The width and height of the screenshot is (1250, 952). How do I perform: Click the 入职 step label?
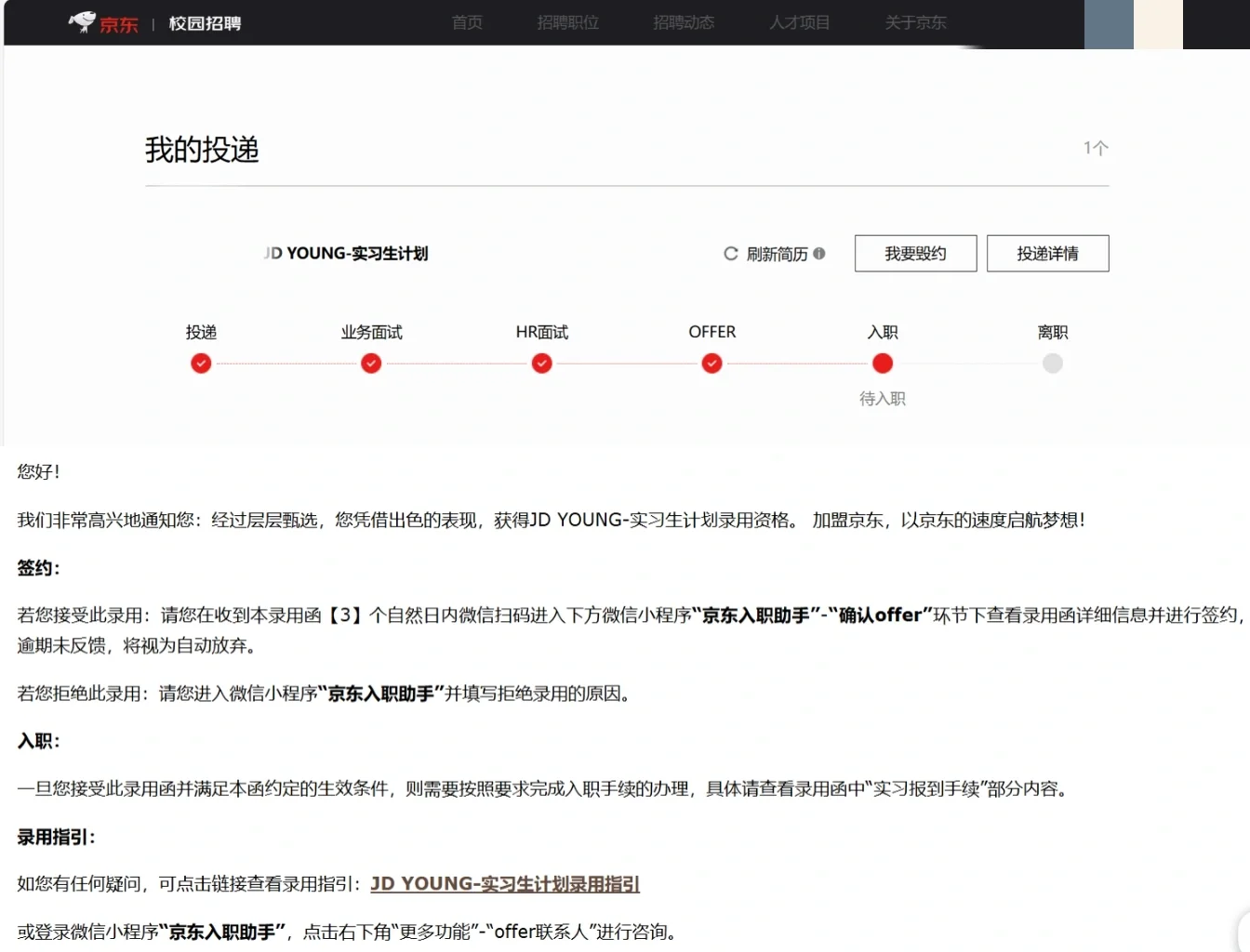click(x=883, y=332)
